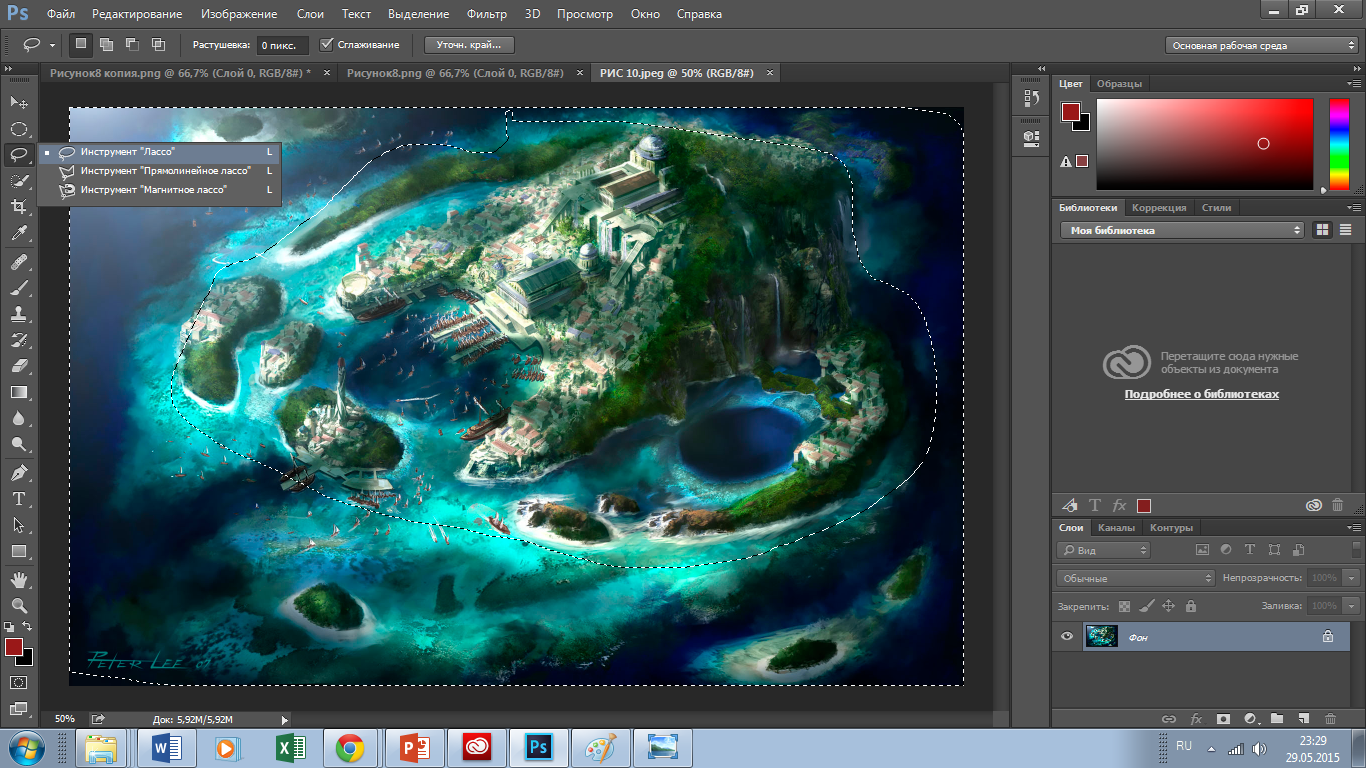Screen dimensions: 1366x768
Task: Switch to the Рисунок8.png document tab
Action: (455, 73)
